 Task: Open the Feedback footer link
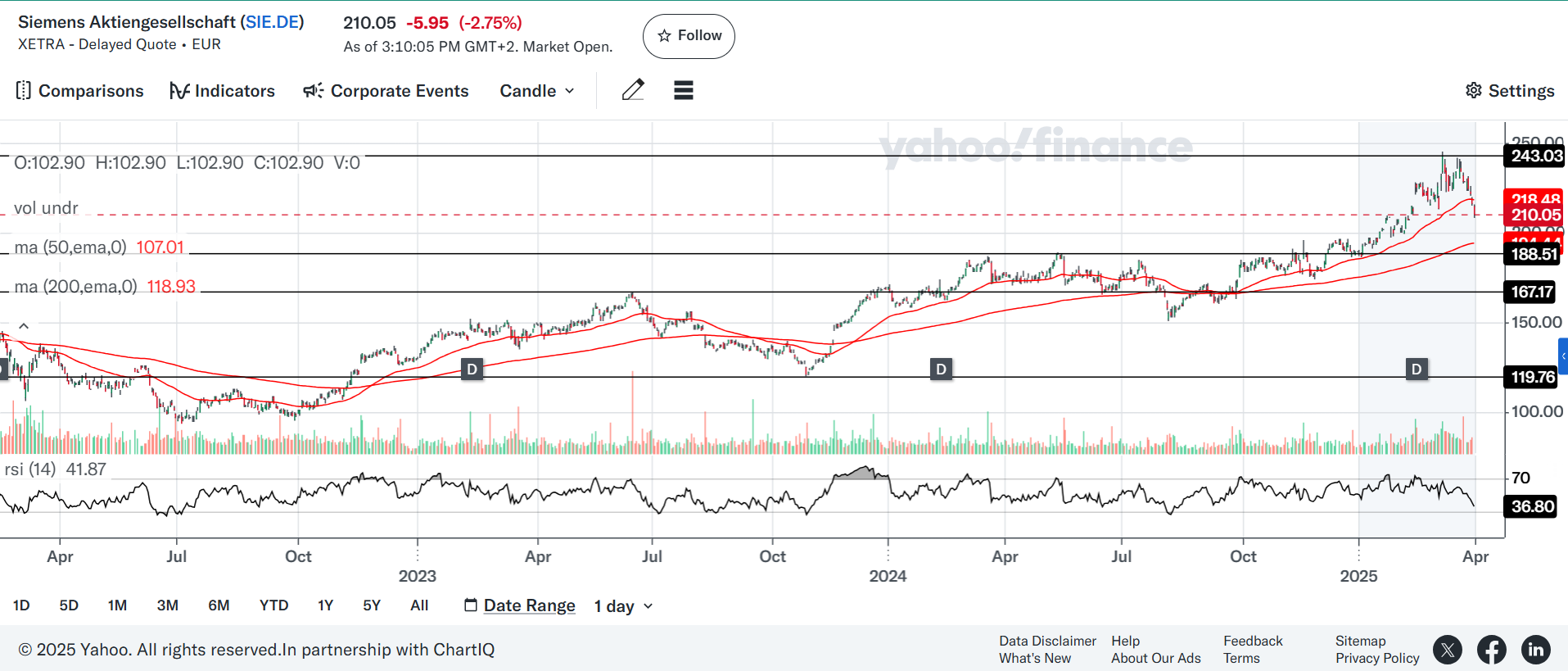click(x=1253, y=641)
